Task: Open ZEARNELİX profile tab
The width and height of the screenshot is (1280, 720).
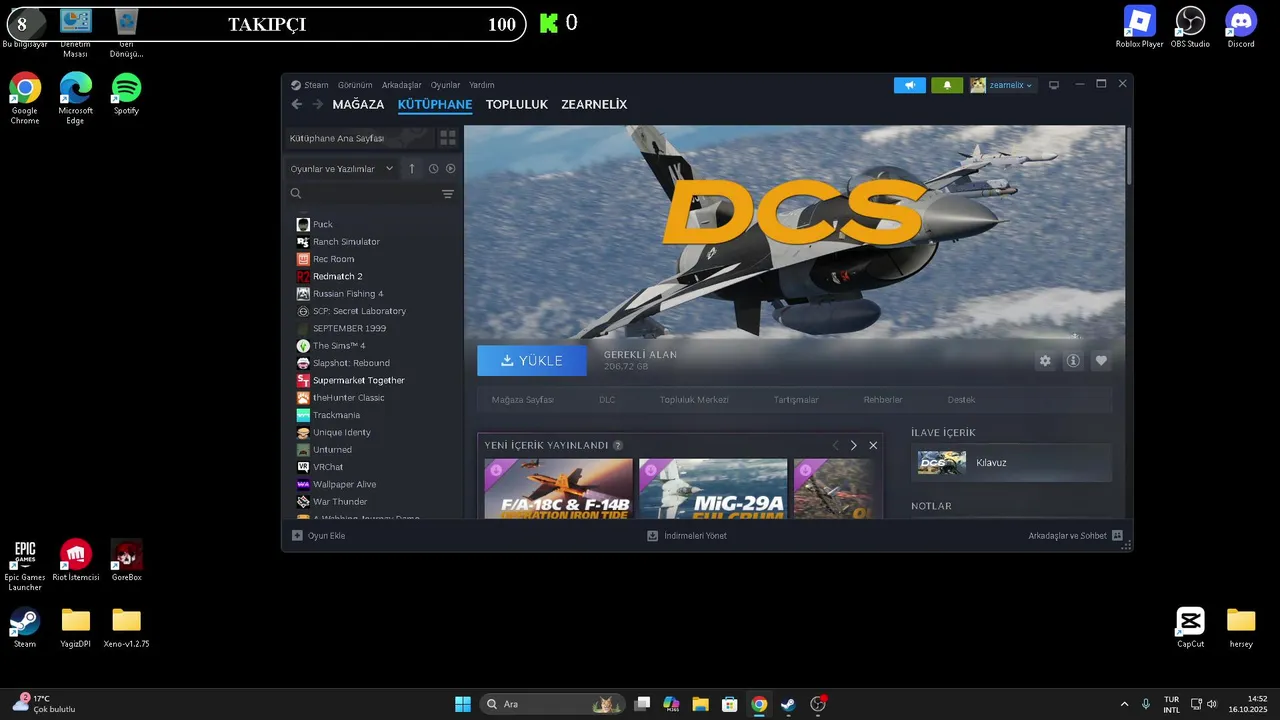Action: (594, 104)
